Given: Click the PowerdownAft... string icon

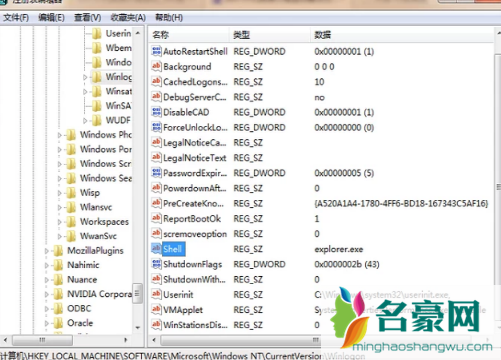Looking at the screenshot, I should click(156, 188).
